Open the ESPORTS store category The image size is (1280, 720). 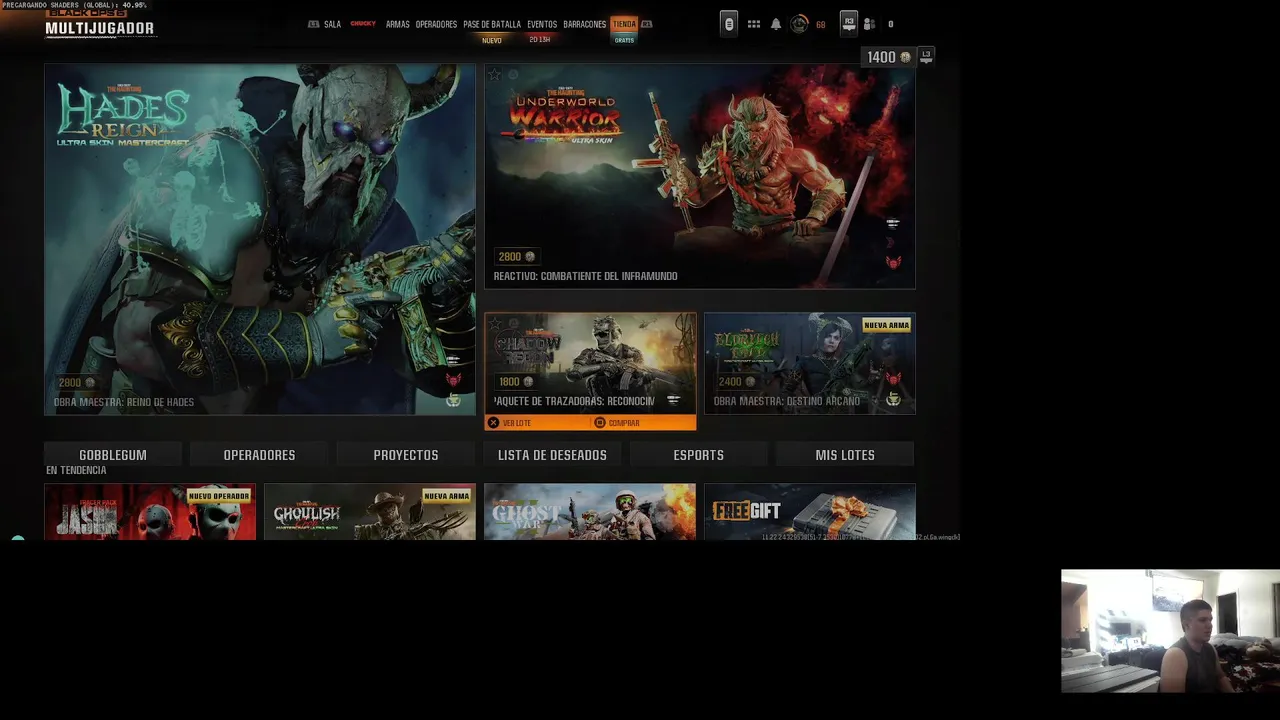[x=698, y=455]
